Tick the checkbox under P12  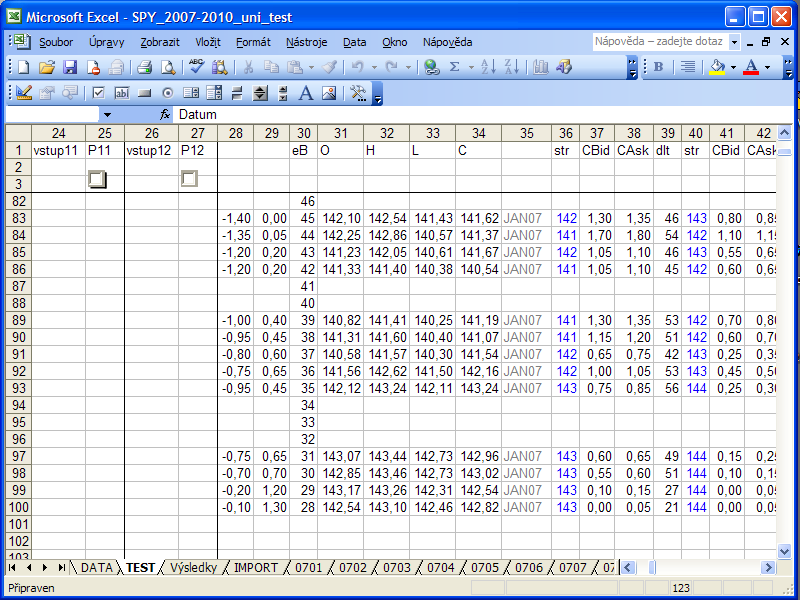click(189, 179)
